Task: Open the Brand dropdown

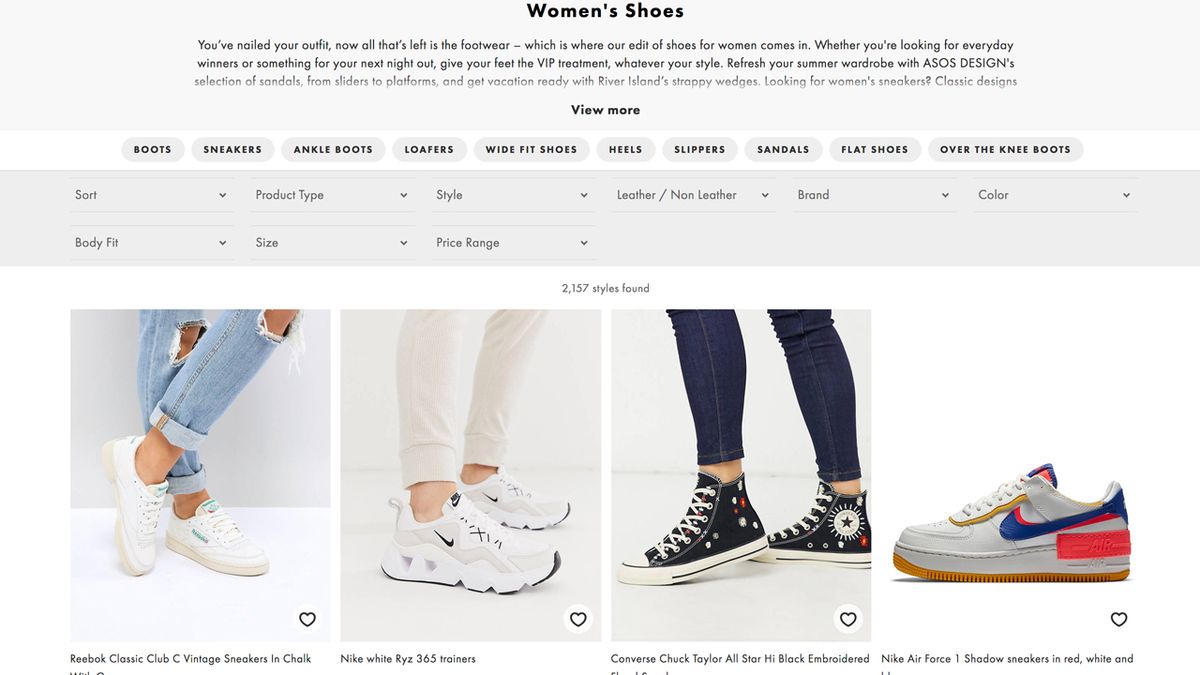Action: [x=874, y=195]
